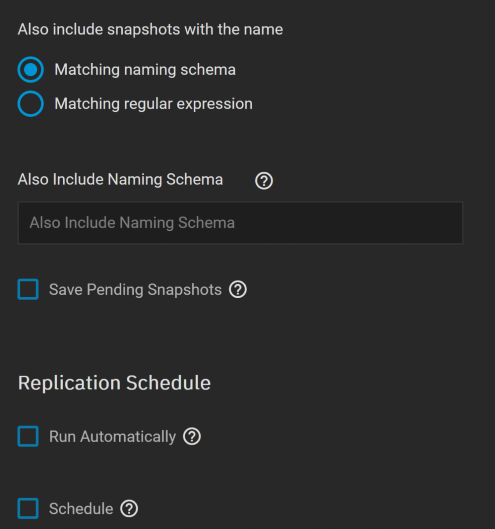Screen dimensions: 495x529
Task: Click the 'Run Automatically' label text
Action: [x=112, y=437]
